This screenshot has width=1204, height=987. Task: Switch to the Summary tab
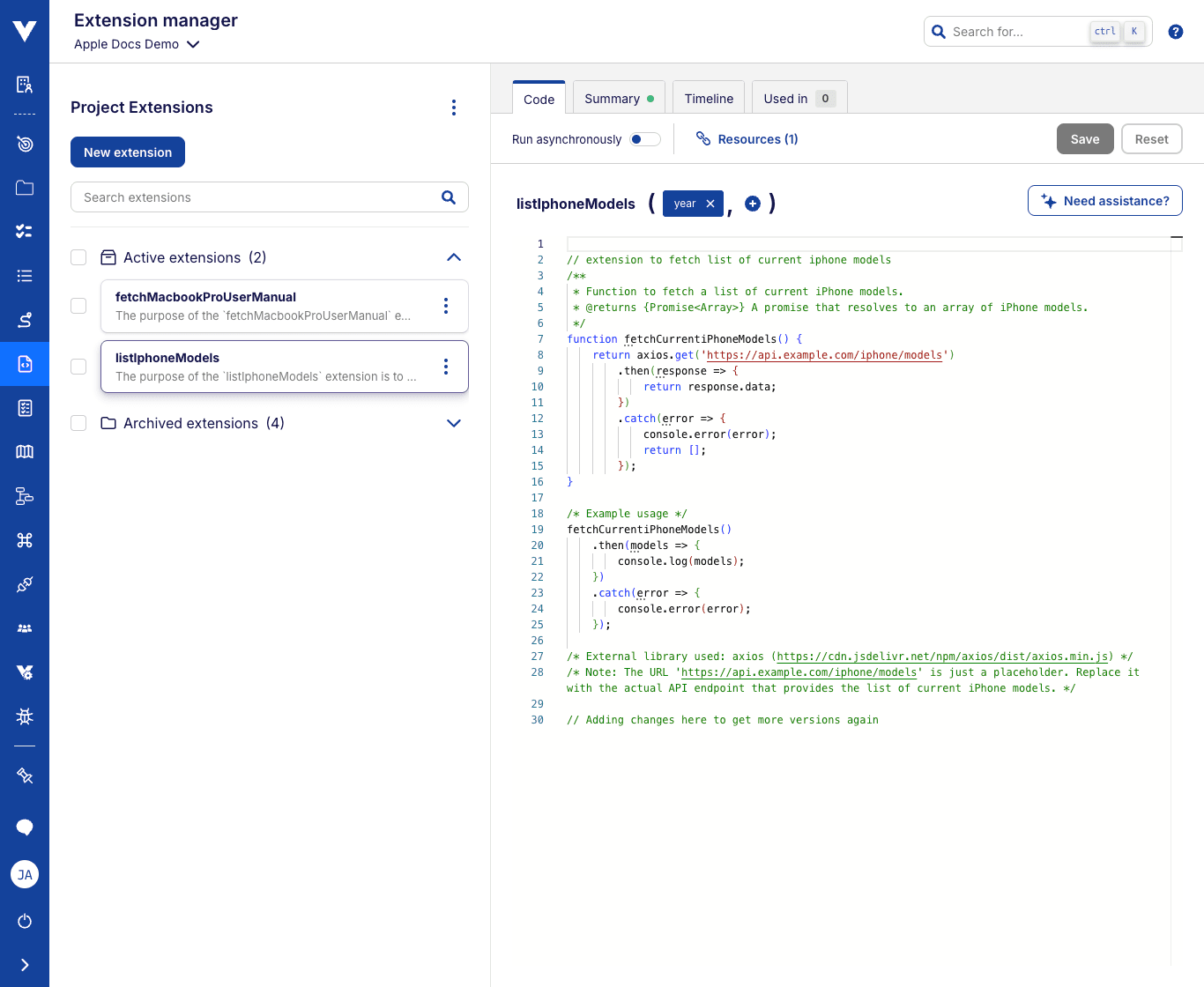click(x=619, y=98)
